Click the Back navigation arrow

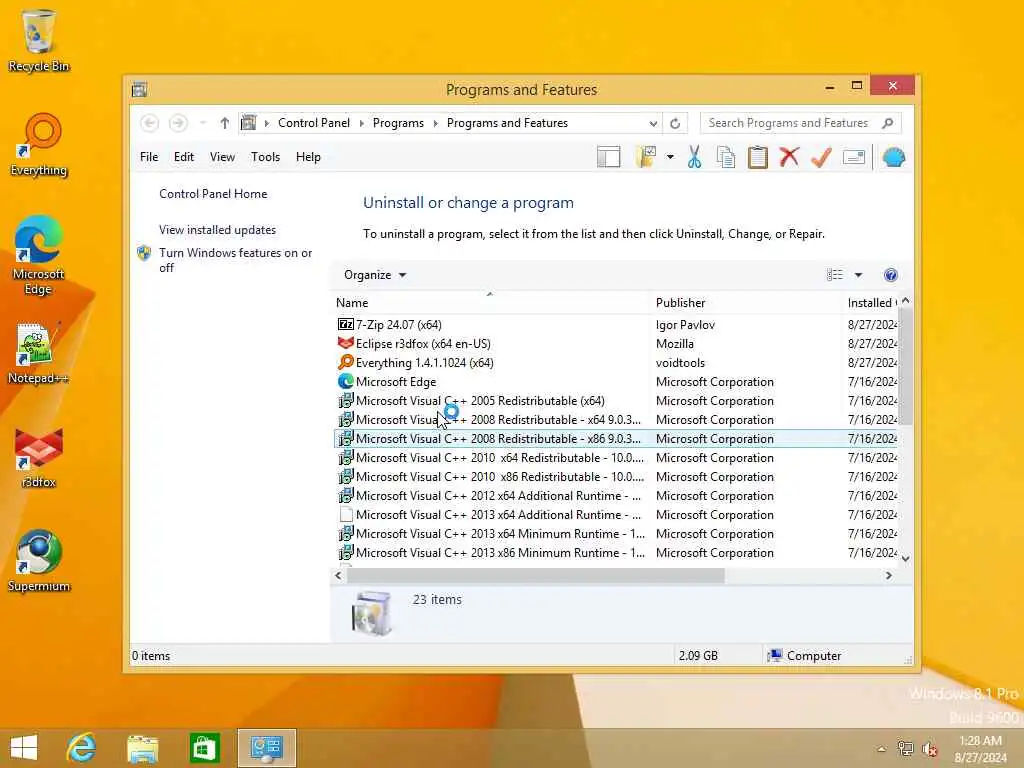pyautogui.click(x=150, y=123)
